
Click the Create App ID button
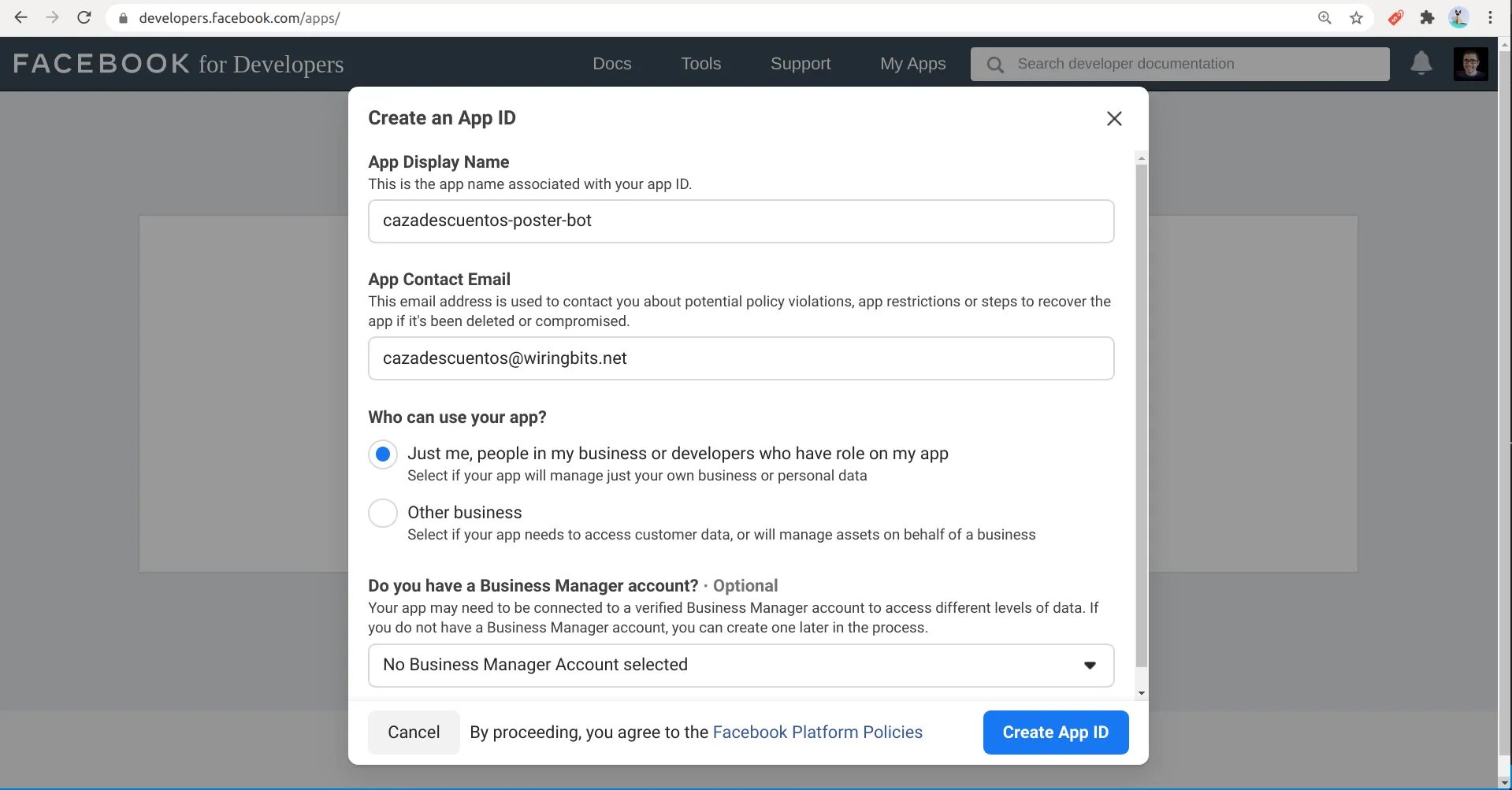(x=1056, y=733)
